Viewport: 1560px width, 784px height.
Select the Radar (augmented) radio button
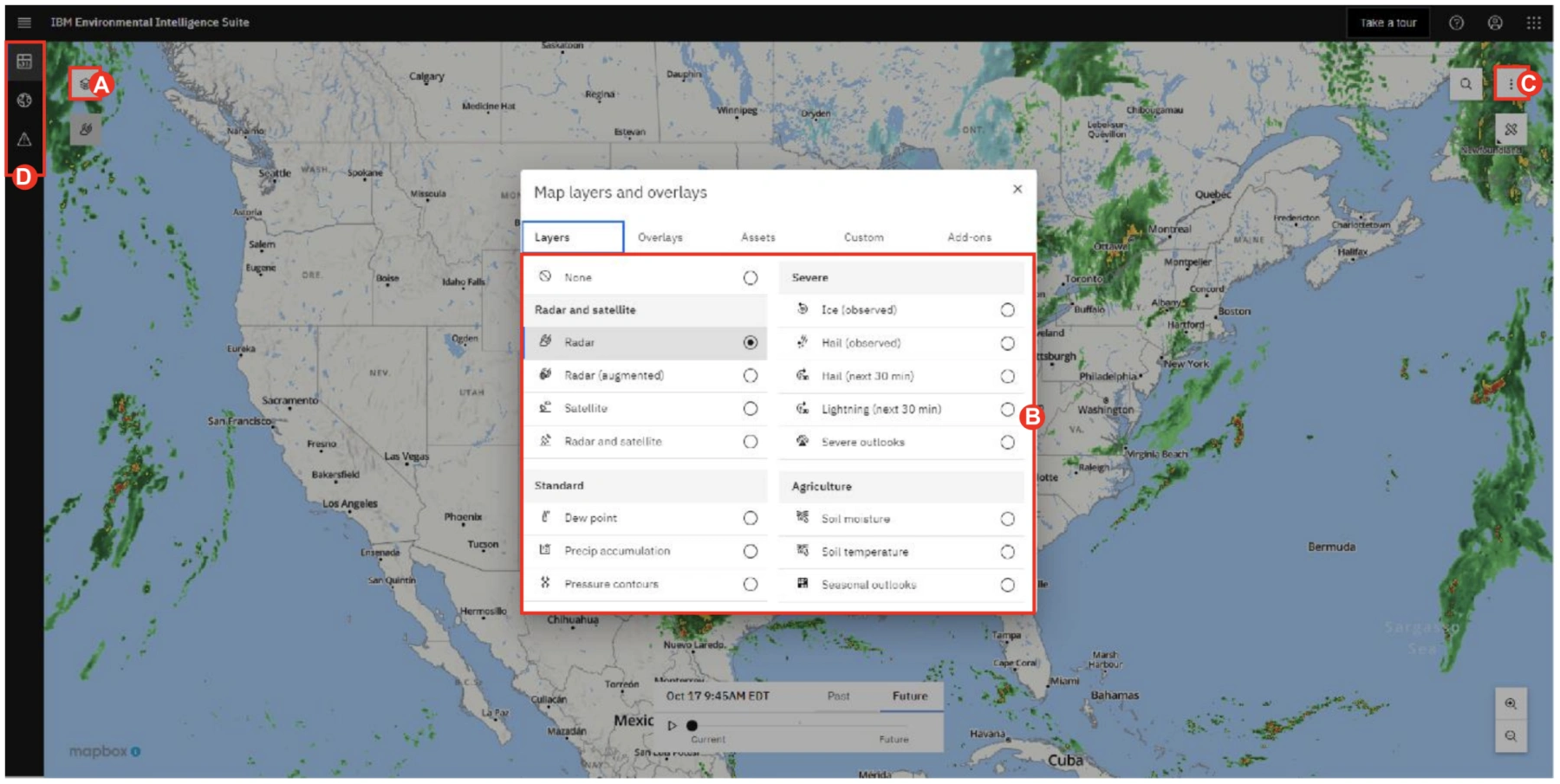[x=751, y=376]
